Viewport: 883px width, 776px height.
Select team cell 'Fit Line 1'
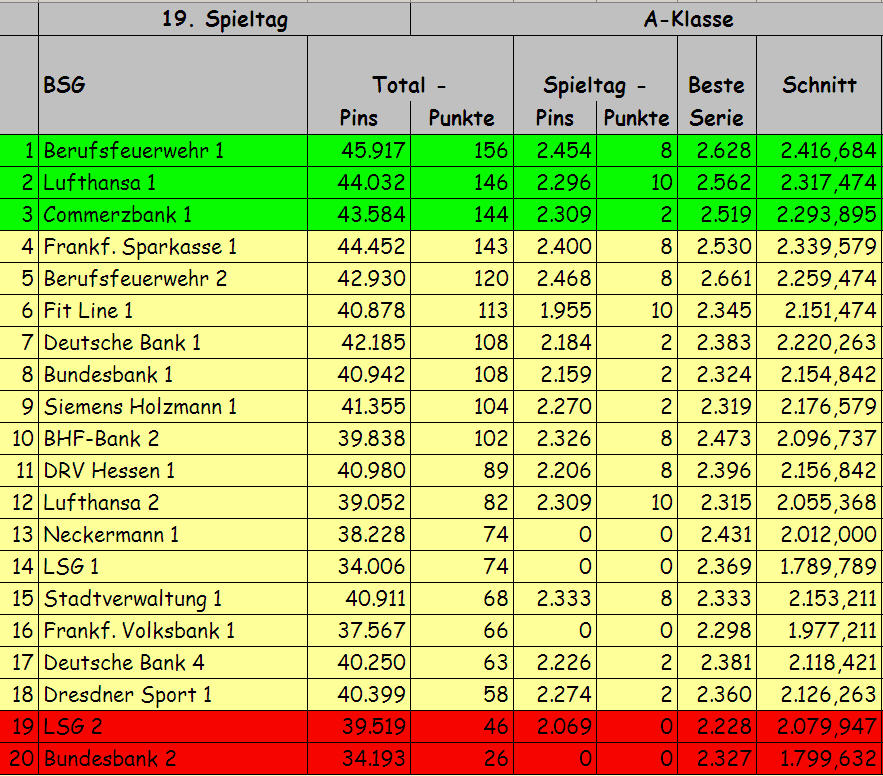coord(173,310)
